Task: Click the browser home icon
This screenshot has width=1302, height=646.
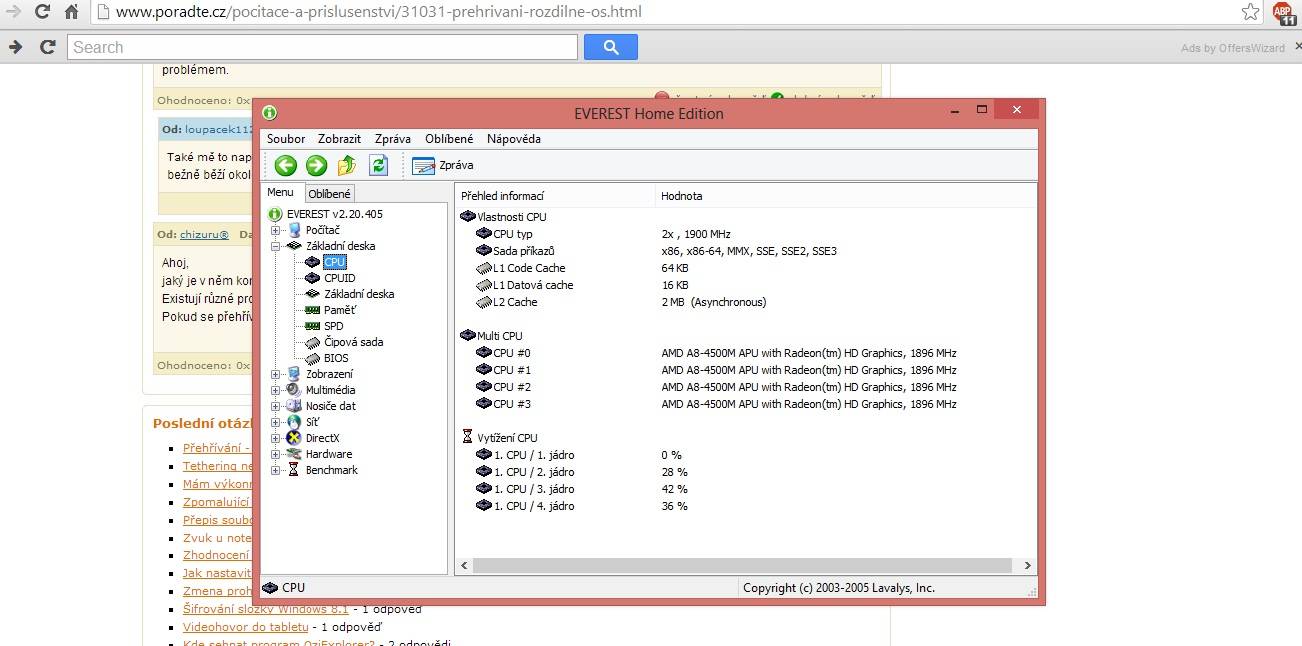Action: click(71, 13)
